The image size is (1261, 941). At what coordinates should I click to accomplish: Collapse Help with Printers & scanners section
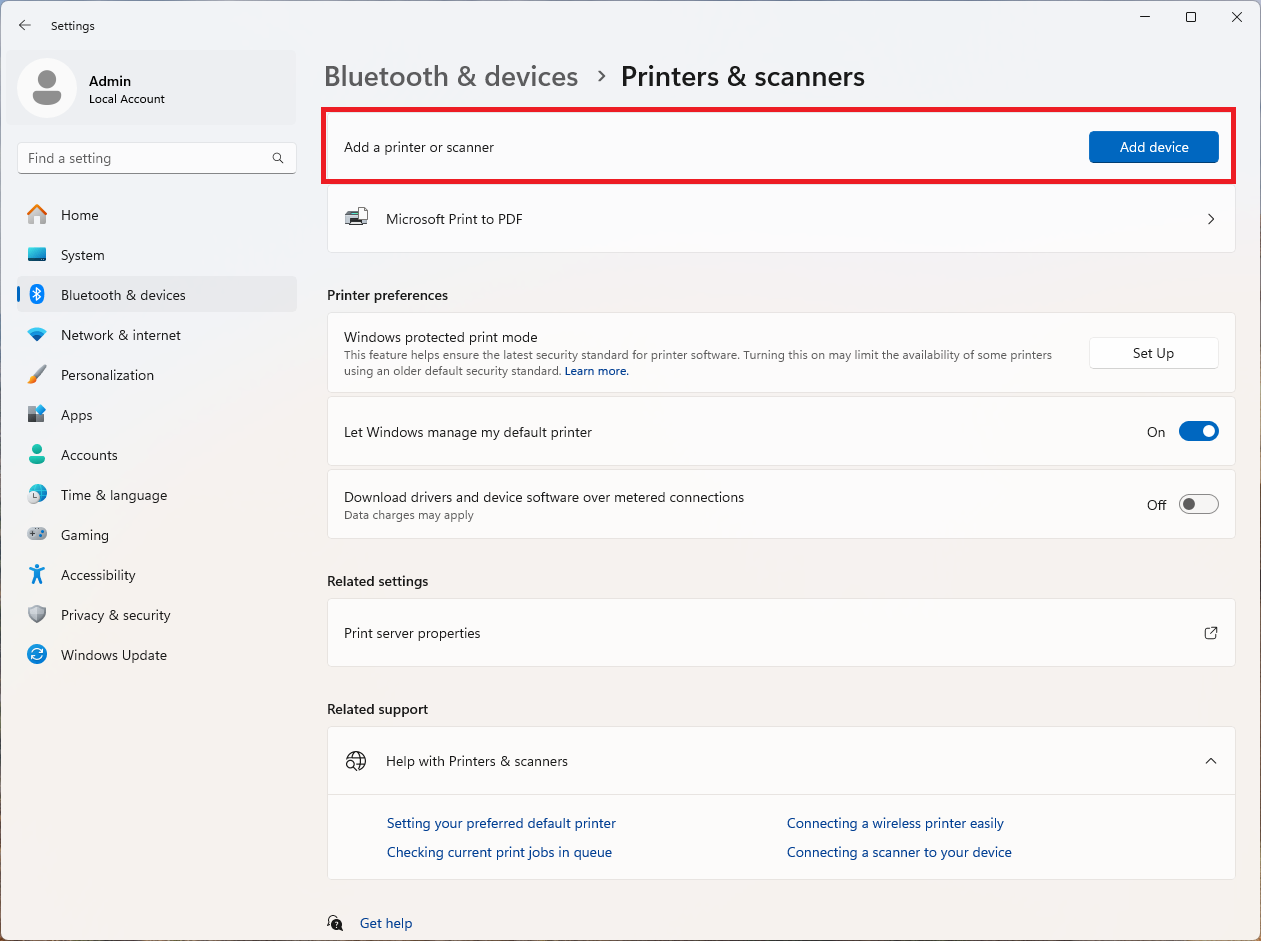[1210, 761]
